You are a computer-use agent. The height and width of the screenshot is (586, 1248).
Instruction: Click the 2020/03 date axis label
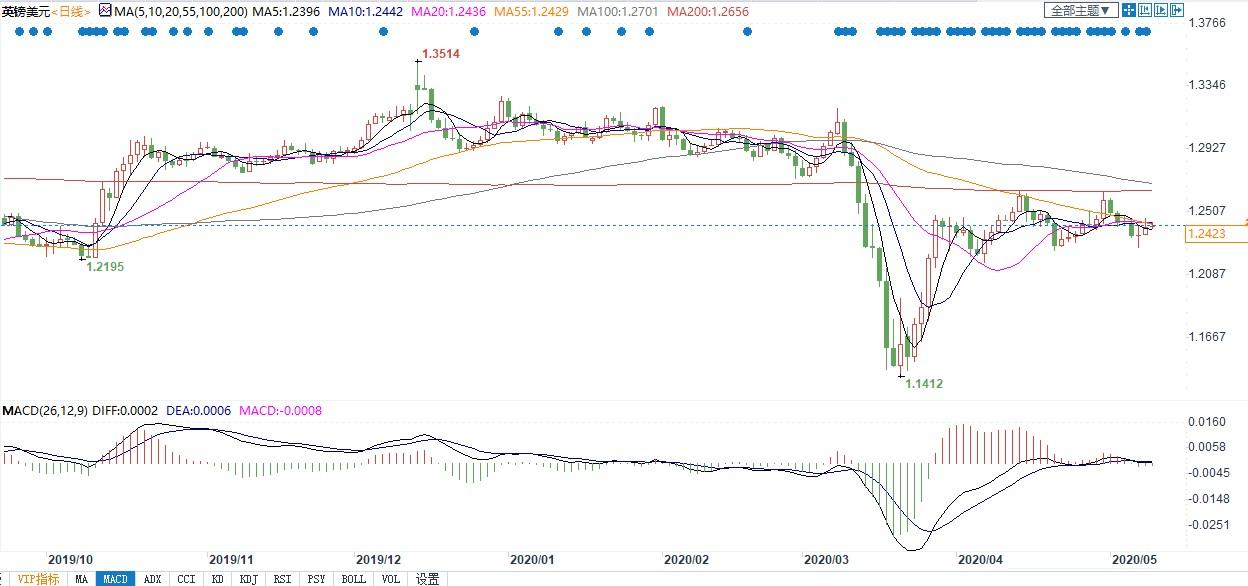coord(826,559)
